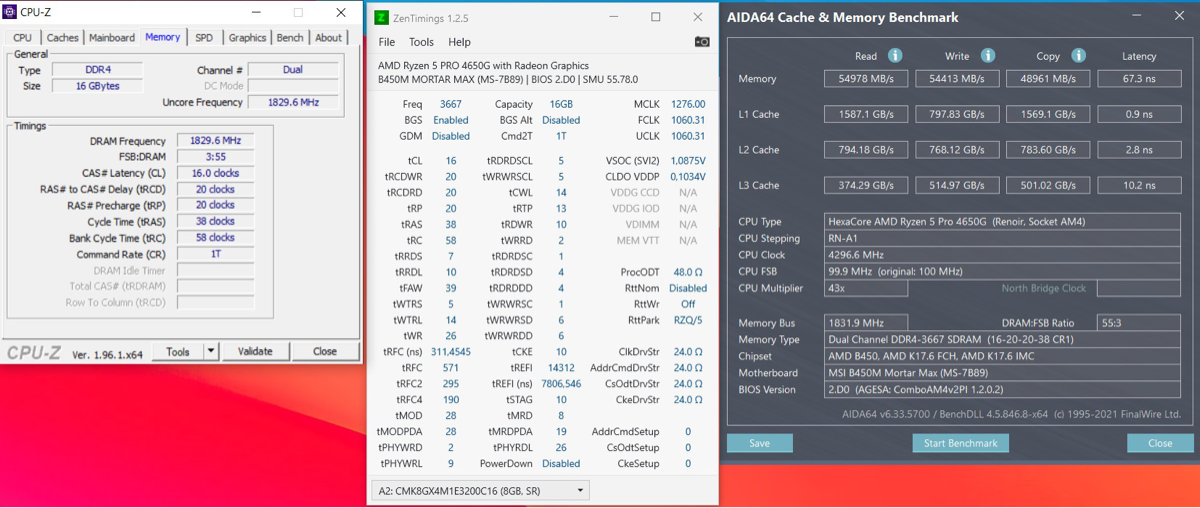Switch to the SPD tab in CPU-Z
Viewport: 1200px width, 508px height.
[204, 38]
